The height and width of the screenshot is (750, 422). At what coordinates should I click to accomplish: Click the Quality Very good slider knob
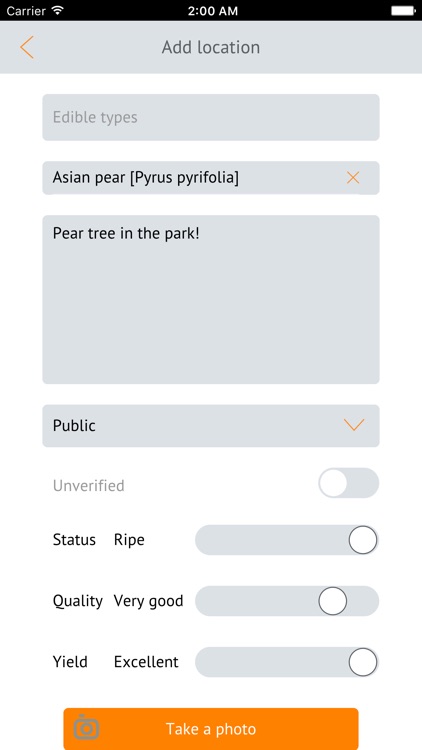333,601
